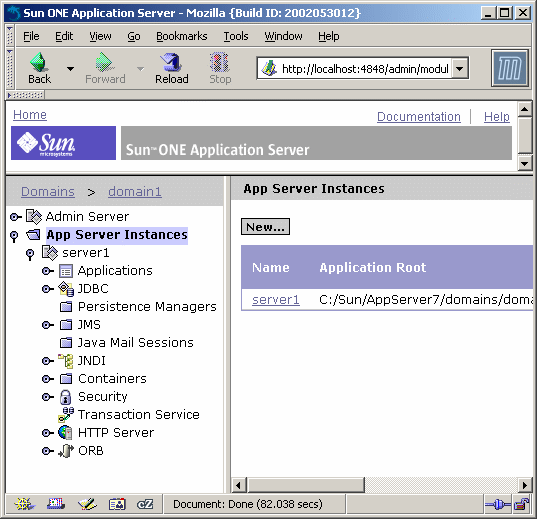Image resolution: width=537 pixels, height=519 pixels.
Task: Click the Sun Microsystems logo
Action: [63, 143]
